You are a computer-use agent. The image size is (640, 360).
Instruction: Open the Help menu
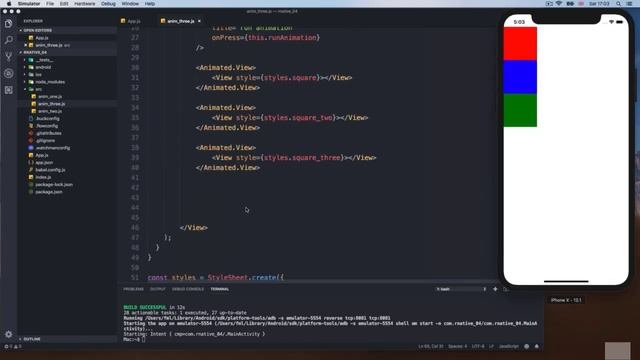point(150,4)
